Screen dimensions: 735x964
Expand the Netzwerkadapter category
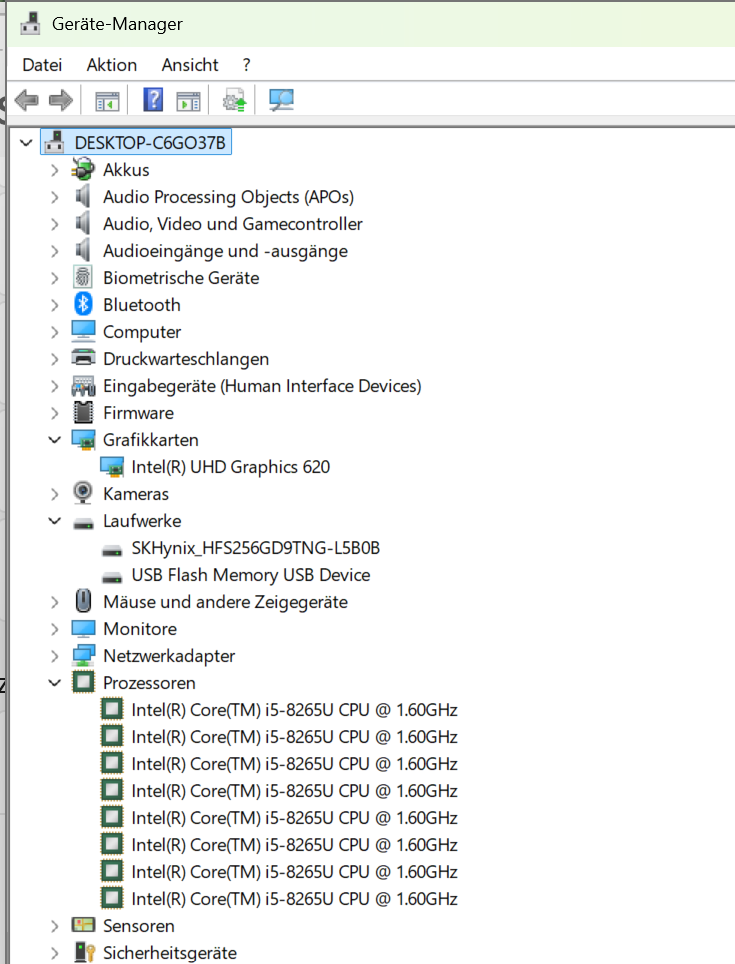(55, 656)
